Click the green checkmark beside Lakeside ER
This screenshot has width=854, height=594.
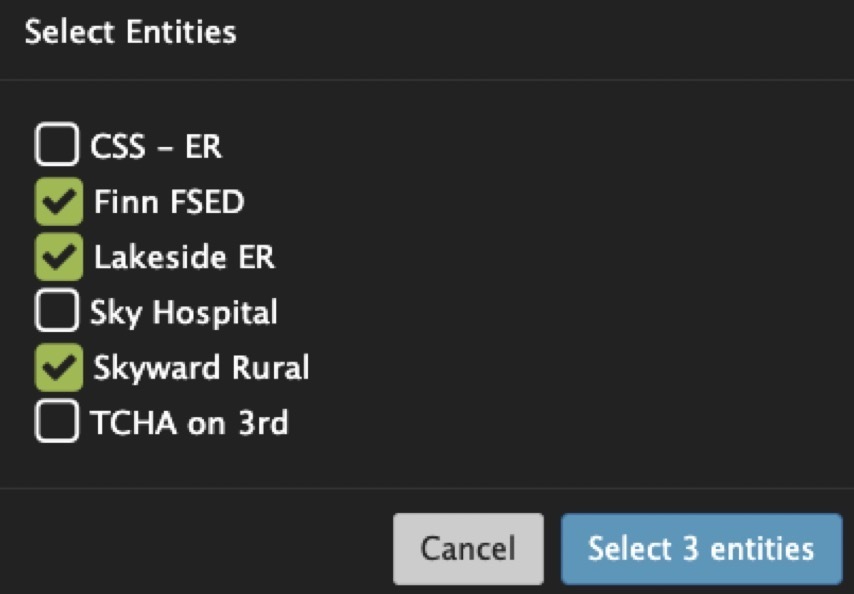point(58,257)
